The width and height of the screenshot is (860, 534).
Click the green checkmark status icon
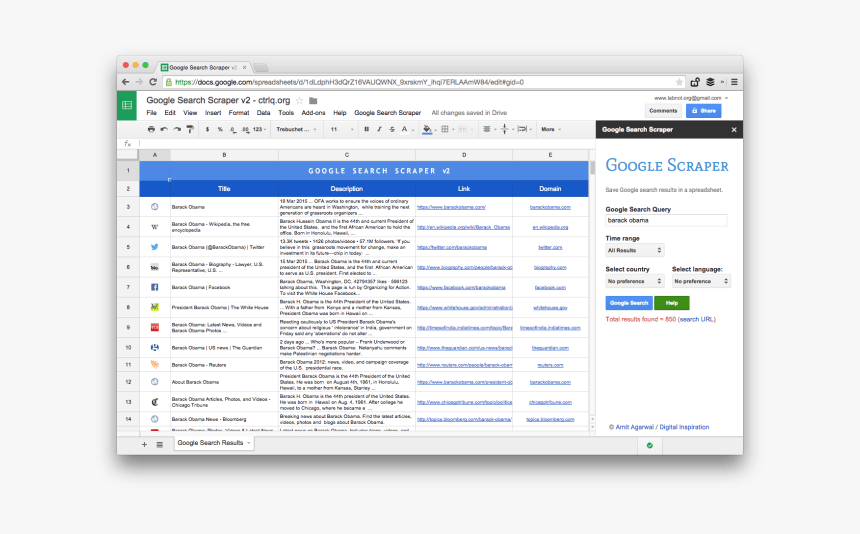[650, 445]
